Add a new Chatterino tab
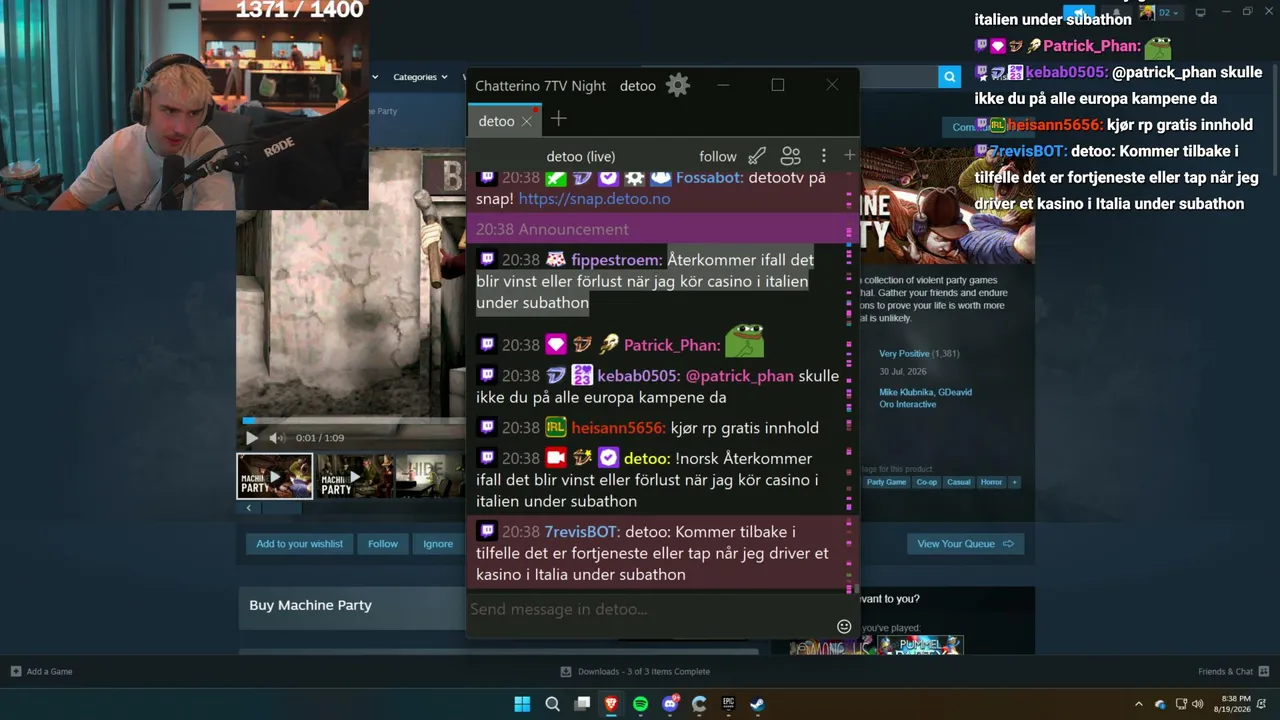 pos(558,120)
